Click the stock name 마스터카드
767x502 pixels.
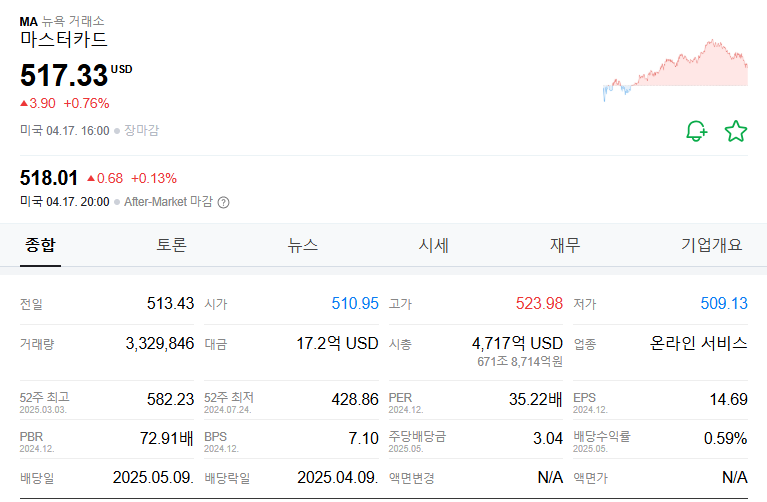coord(64,40)
